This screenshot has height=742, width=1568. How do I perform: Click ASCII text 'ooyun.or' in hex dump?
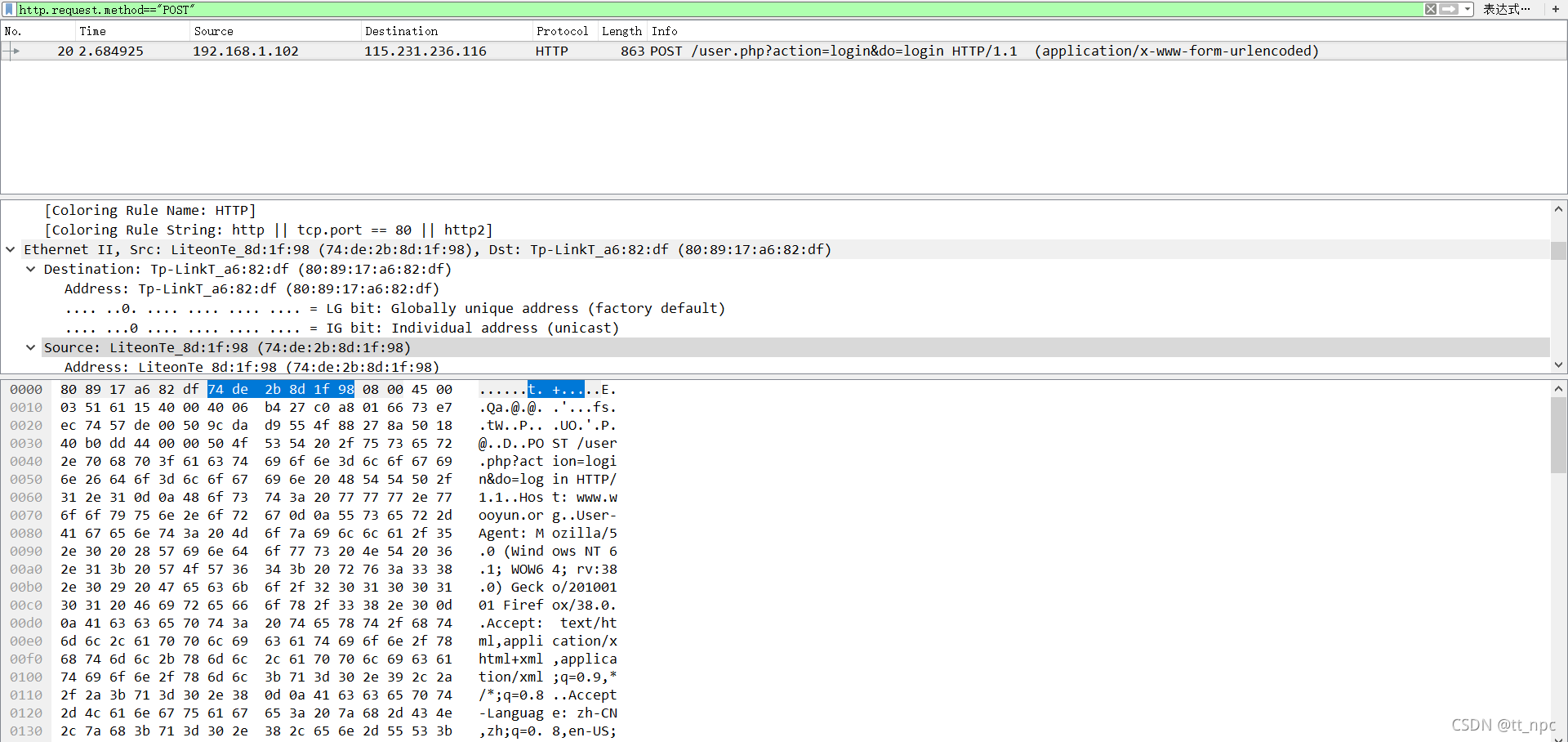point(511,516)
